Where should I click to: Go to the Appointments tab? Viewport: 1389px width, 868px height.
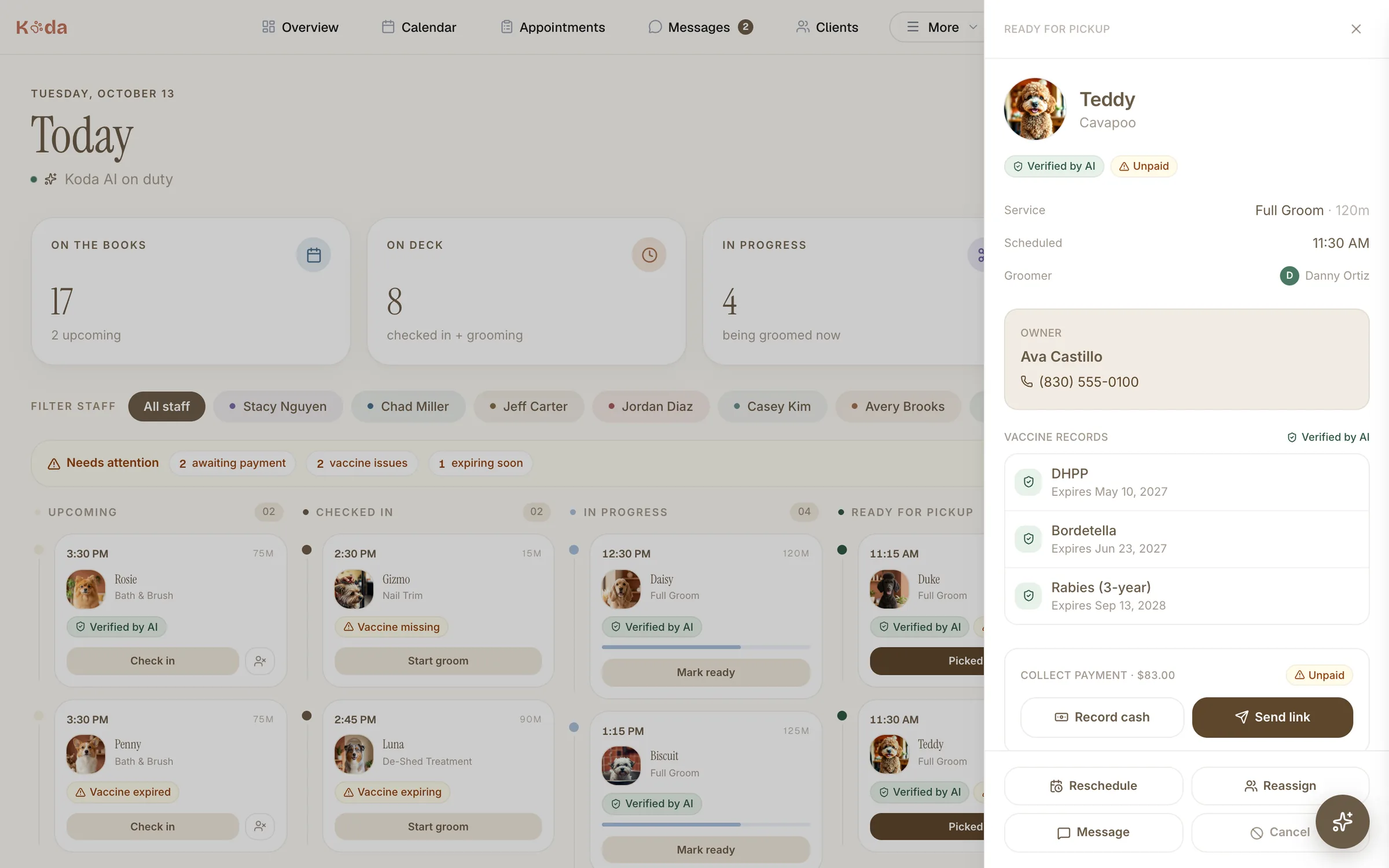coord(553,27)
